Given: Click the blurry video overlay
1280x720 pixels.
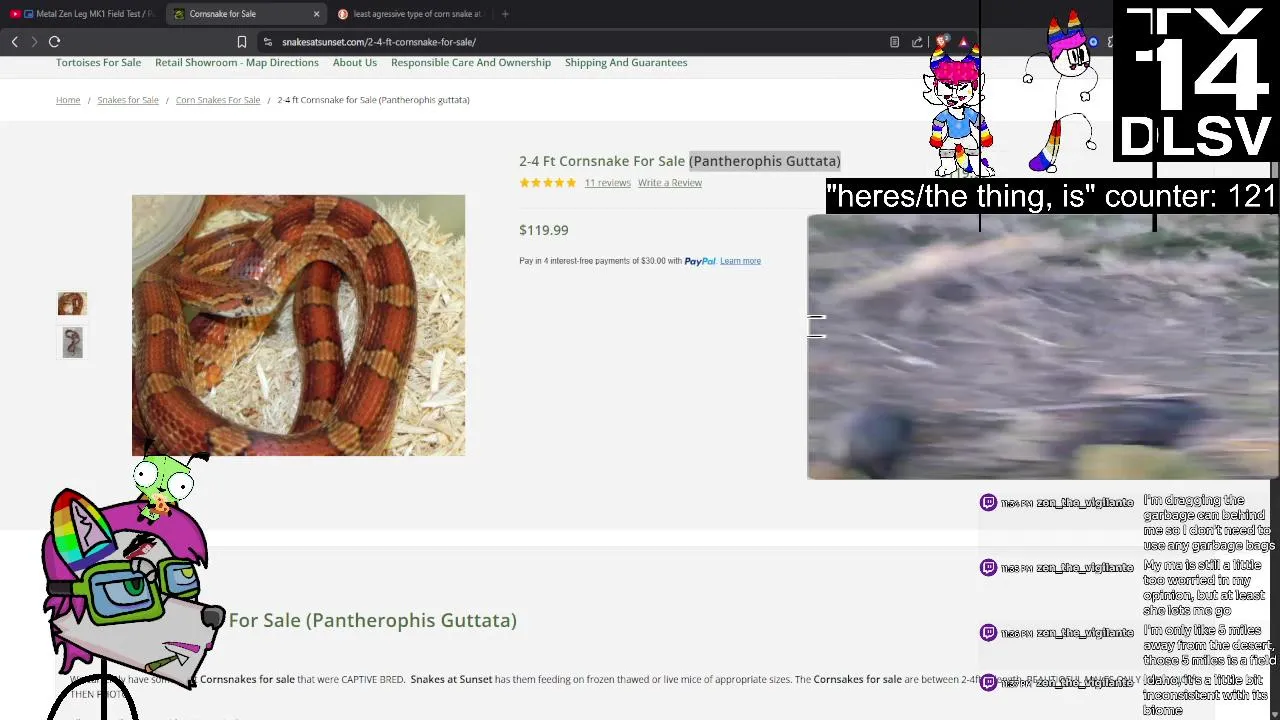Looking at the screenshot, I should [x=1043, y=347].
